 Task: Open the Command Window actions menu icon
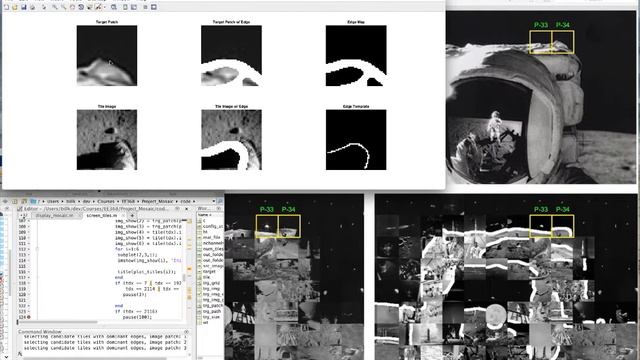pyautogui.click(x=187, y=332)
